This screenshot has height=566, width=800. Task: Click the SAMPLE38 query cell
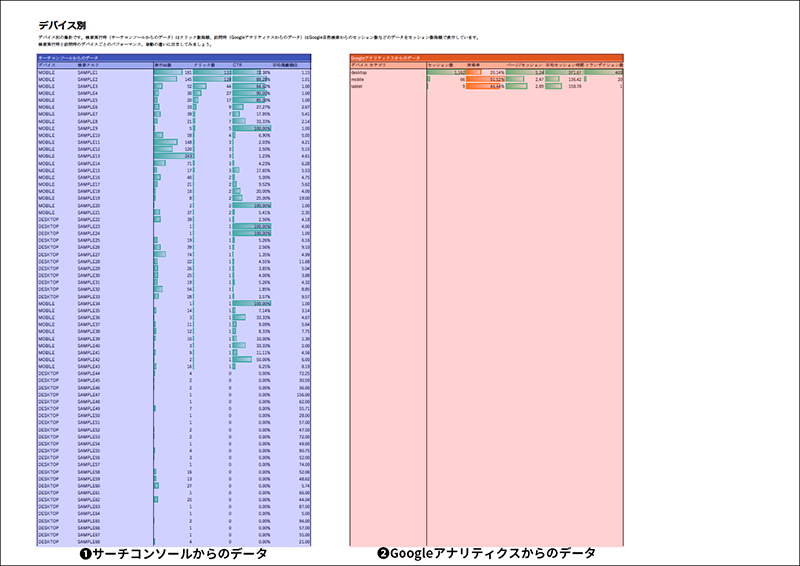(x=89, y=331)
